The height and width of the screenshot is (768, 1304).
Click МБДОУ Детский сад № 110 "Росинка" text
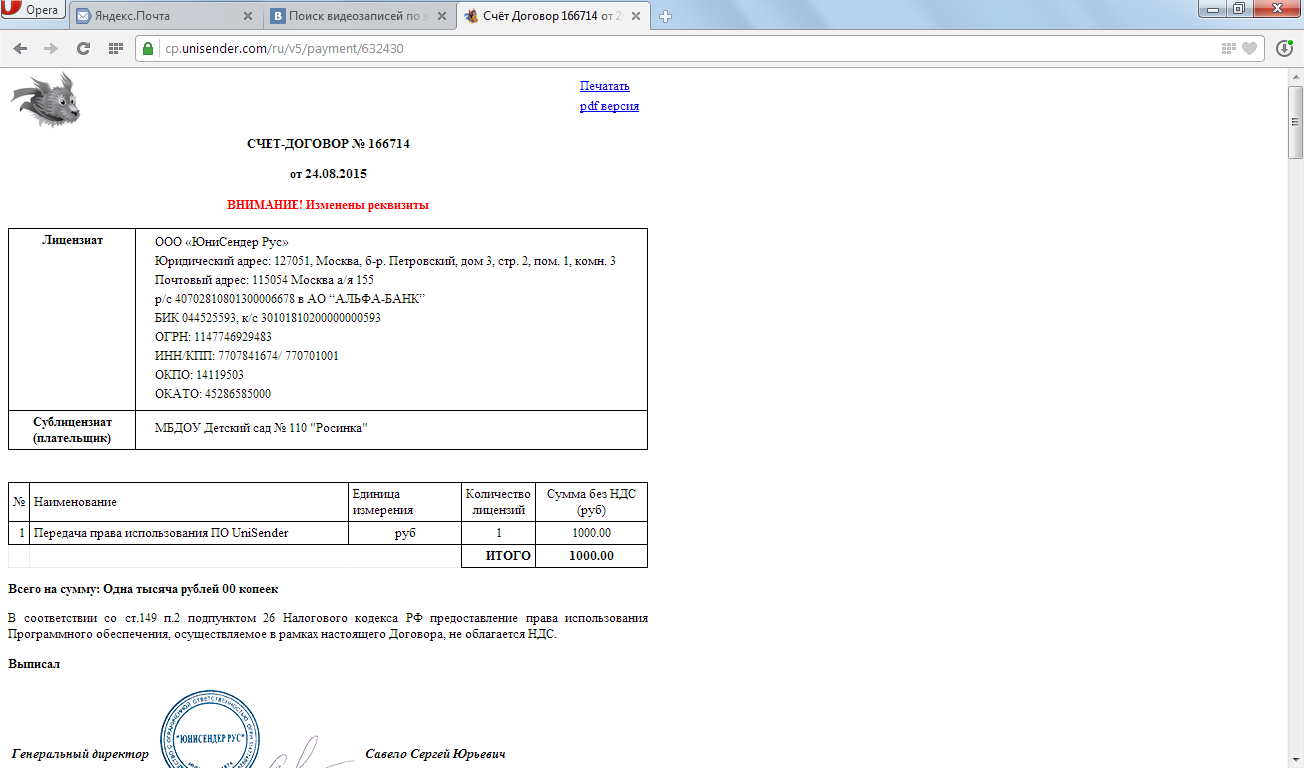[262, 429]
